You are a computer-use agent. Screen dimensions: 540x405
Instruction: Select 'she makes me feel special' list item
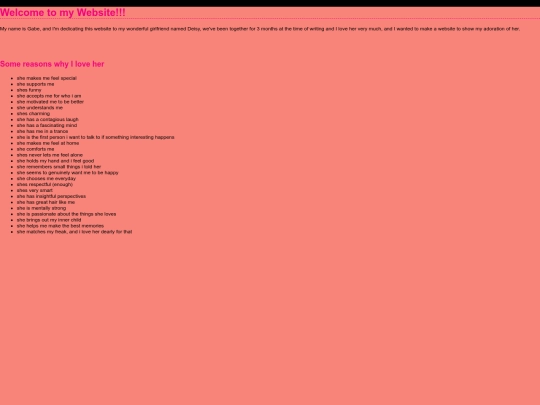[x=47, y=78]
